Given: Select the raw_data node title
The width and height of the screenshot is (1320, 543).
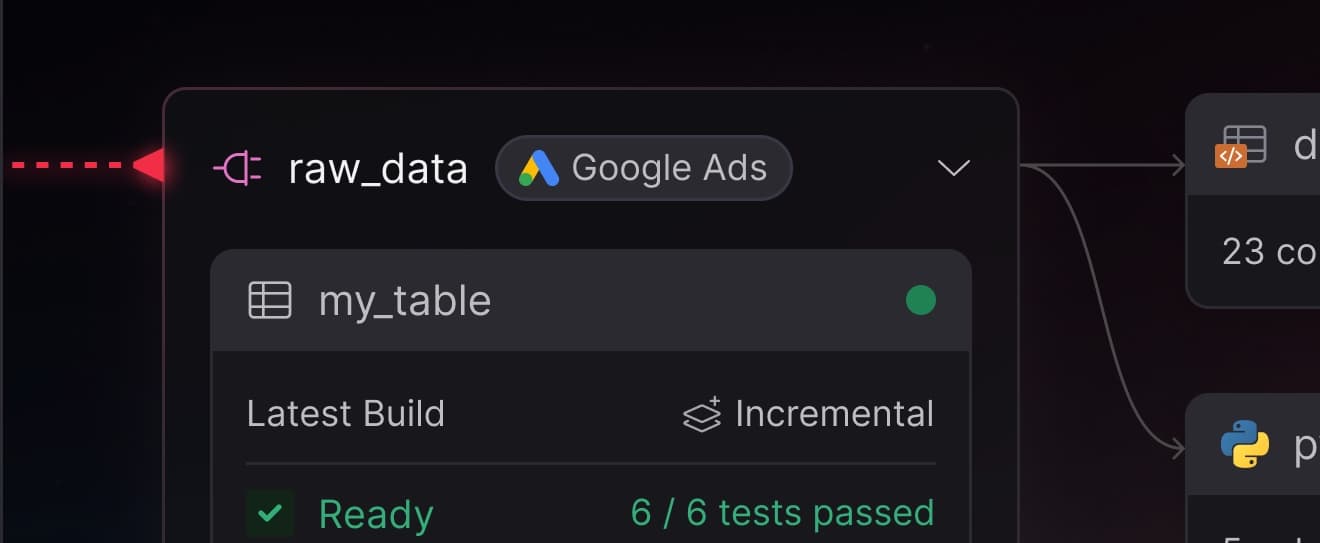Looking at the screenshot, I should click(x=378, y=169).
